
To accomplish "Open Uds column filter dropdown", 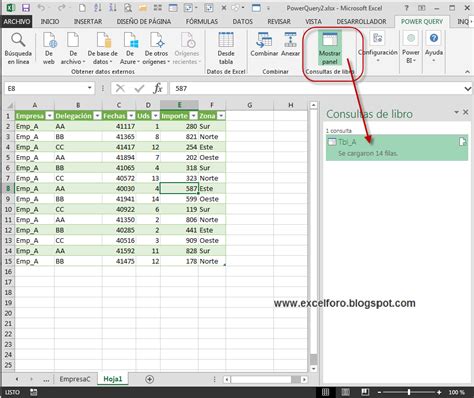I will click(156, 116).
